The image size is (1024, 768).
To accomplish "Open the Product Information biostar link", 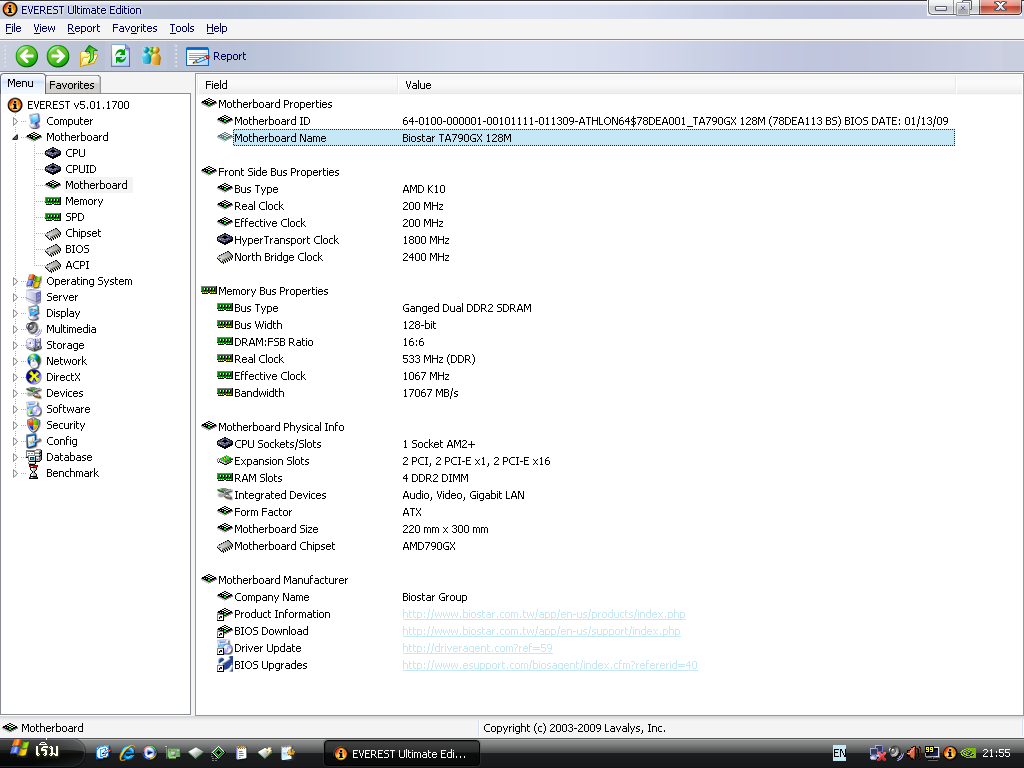I will pos(543,614).
